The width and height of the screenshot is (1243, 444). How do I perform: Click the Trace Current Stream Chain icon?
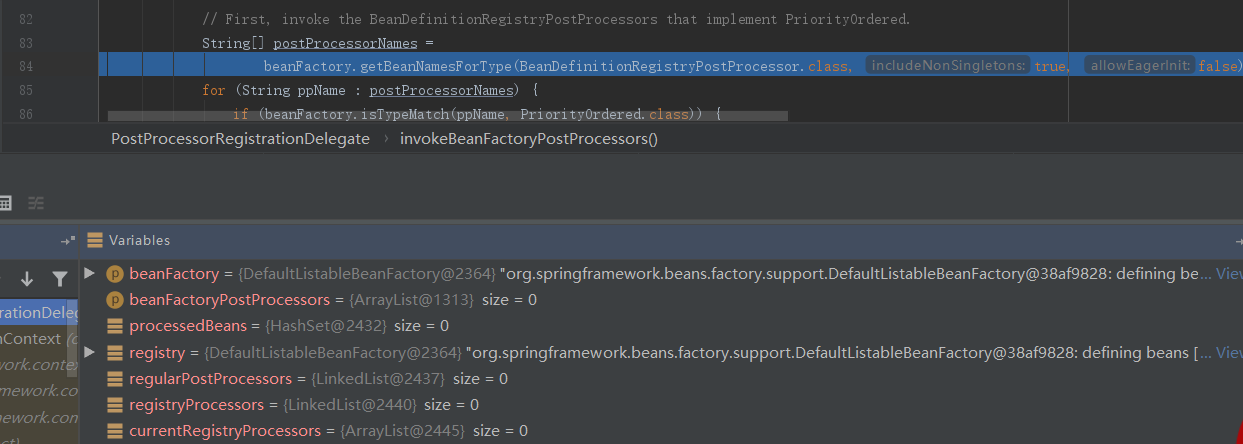click(x=36, y=203)
